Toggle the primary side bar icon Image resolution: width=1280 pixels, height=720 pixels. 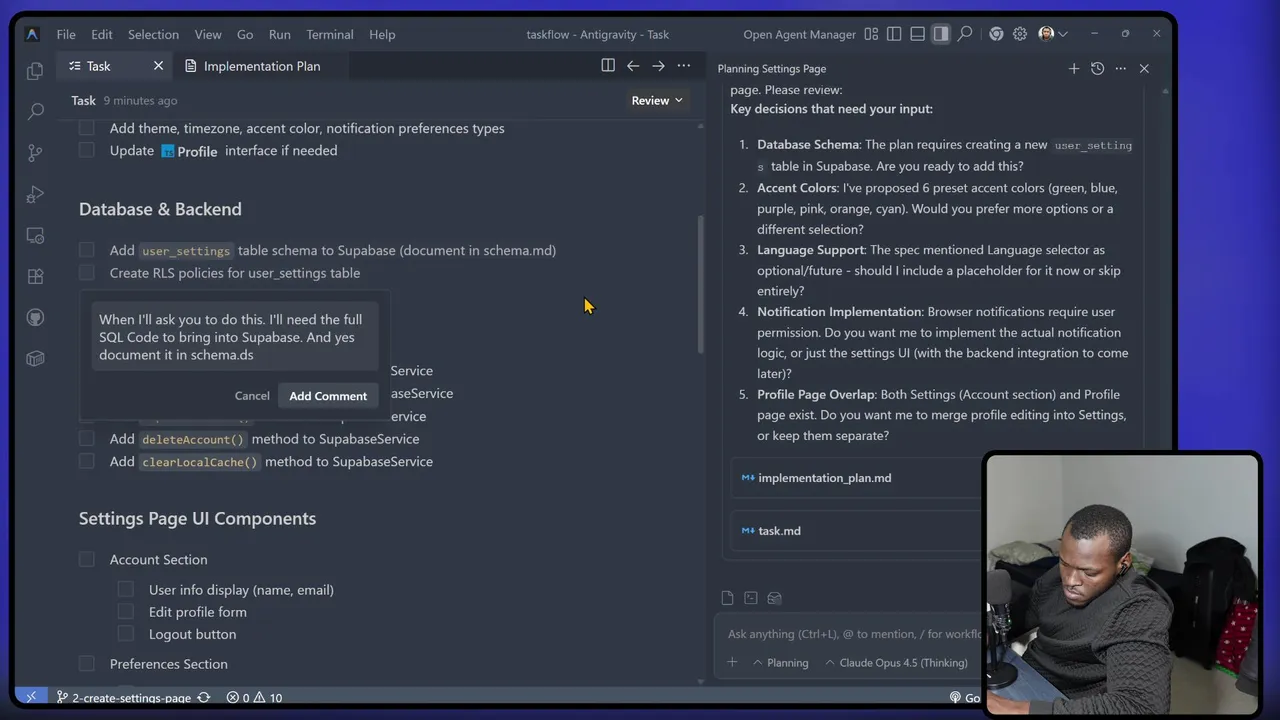click(x=894, y=34)
